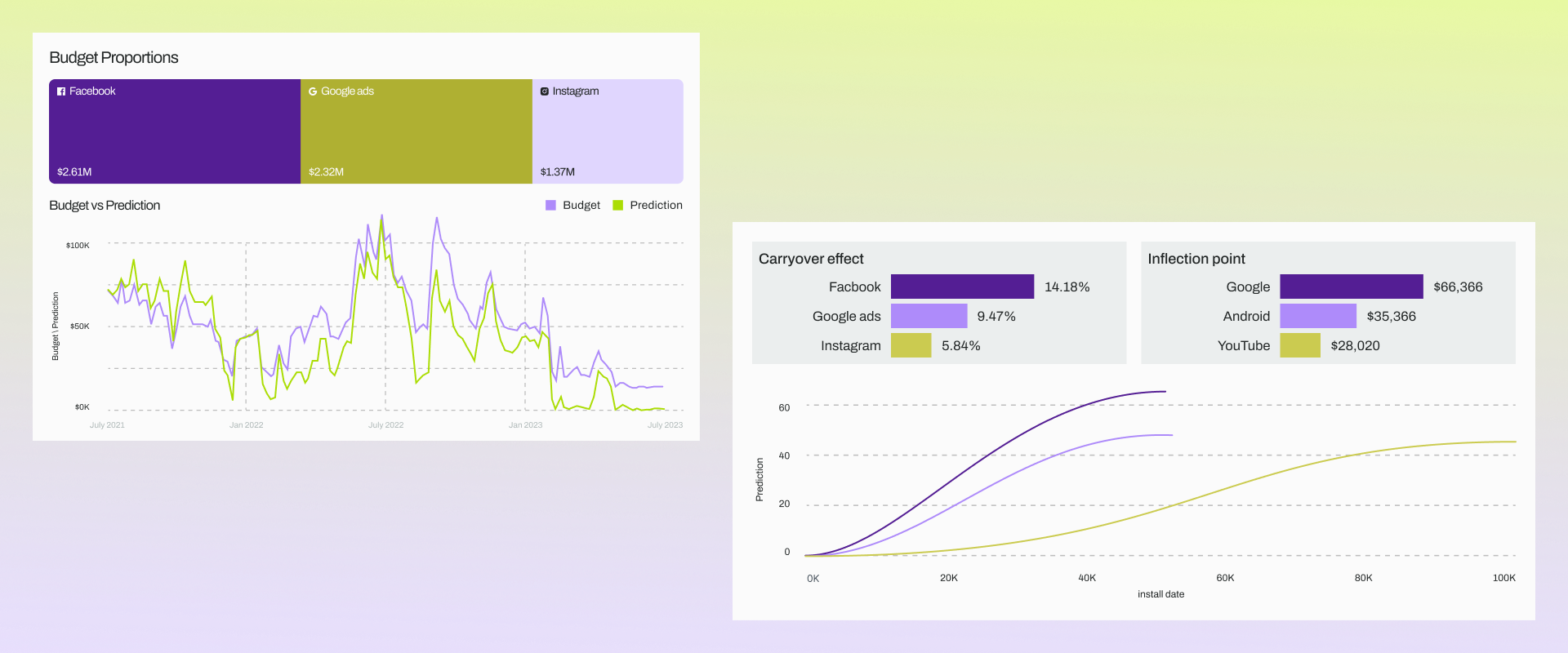Click the green Prediction legend swatch

pyautogui.click(x=618, y=206)
